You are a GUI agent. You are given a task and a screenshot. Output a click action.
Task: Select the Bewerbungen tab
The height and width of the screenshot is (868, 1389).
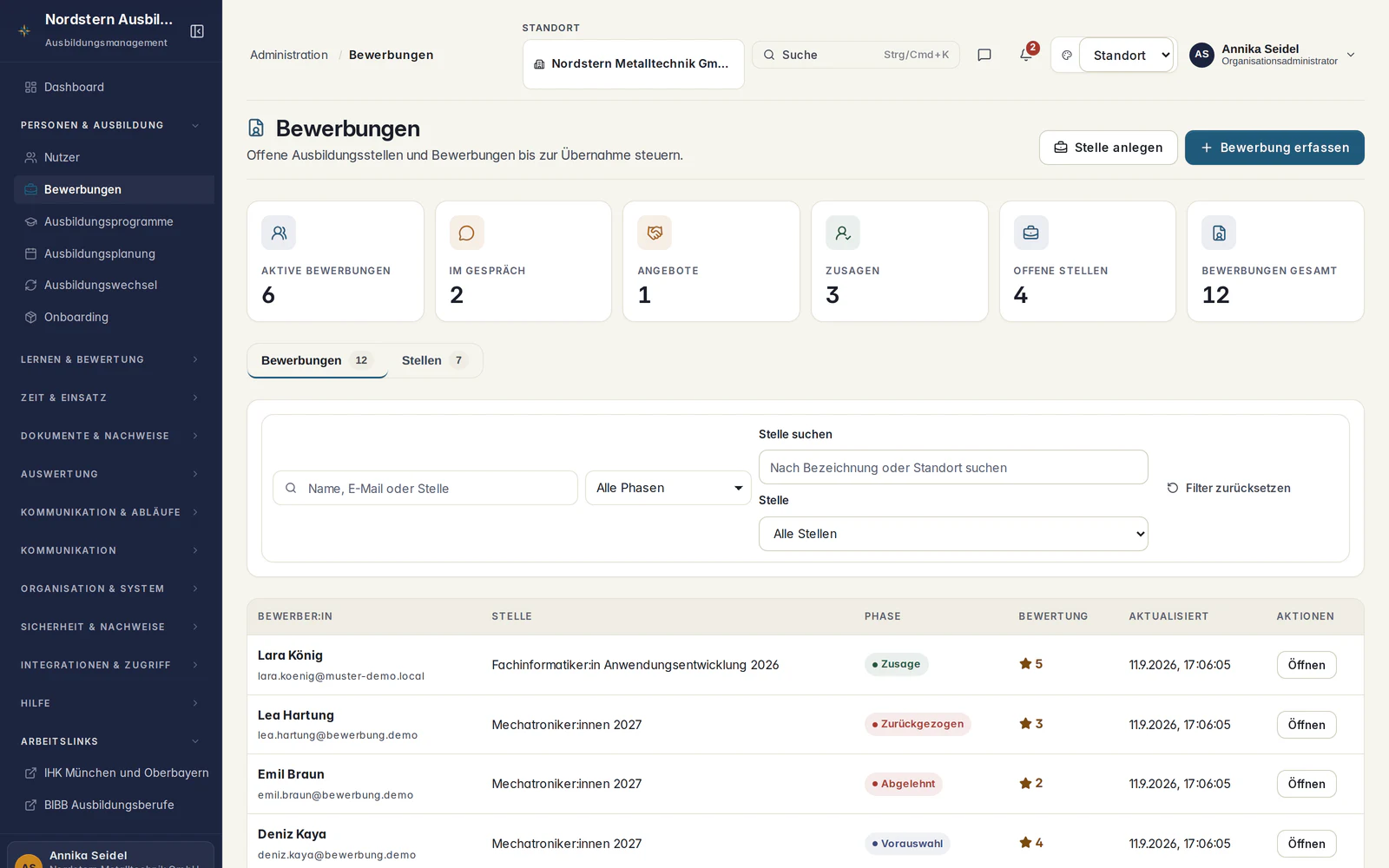tap(317, 360)
